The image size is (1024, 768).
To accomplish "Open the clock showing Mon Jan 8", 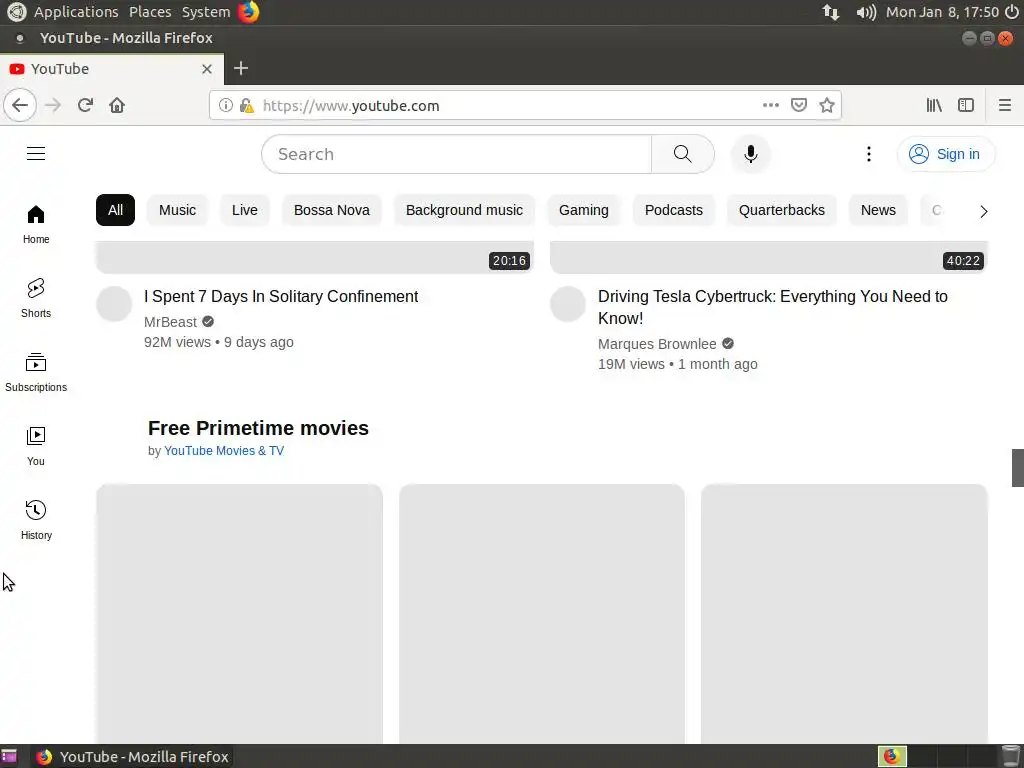I will coord(942,12).
